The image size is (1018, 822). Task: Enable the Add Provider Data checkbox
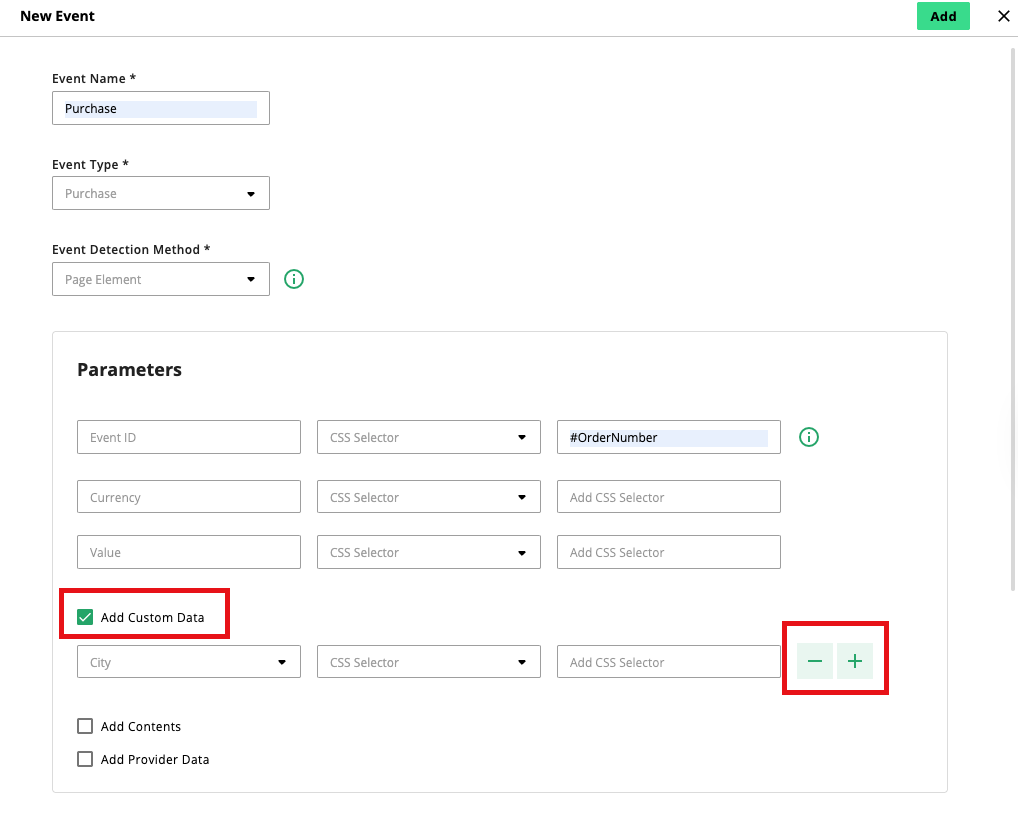click(x=85, y=759)
